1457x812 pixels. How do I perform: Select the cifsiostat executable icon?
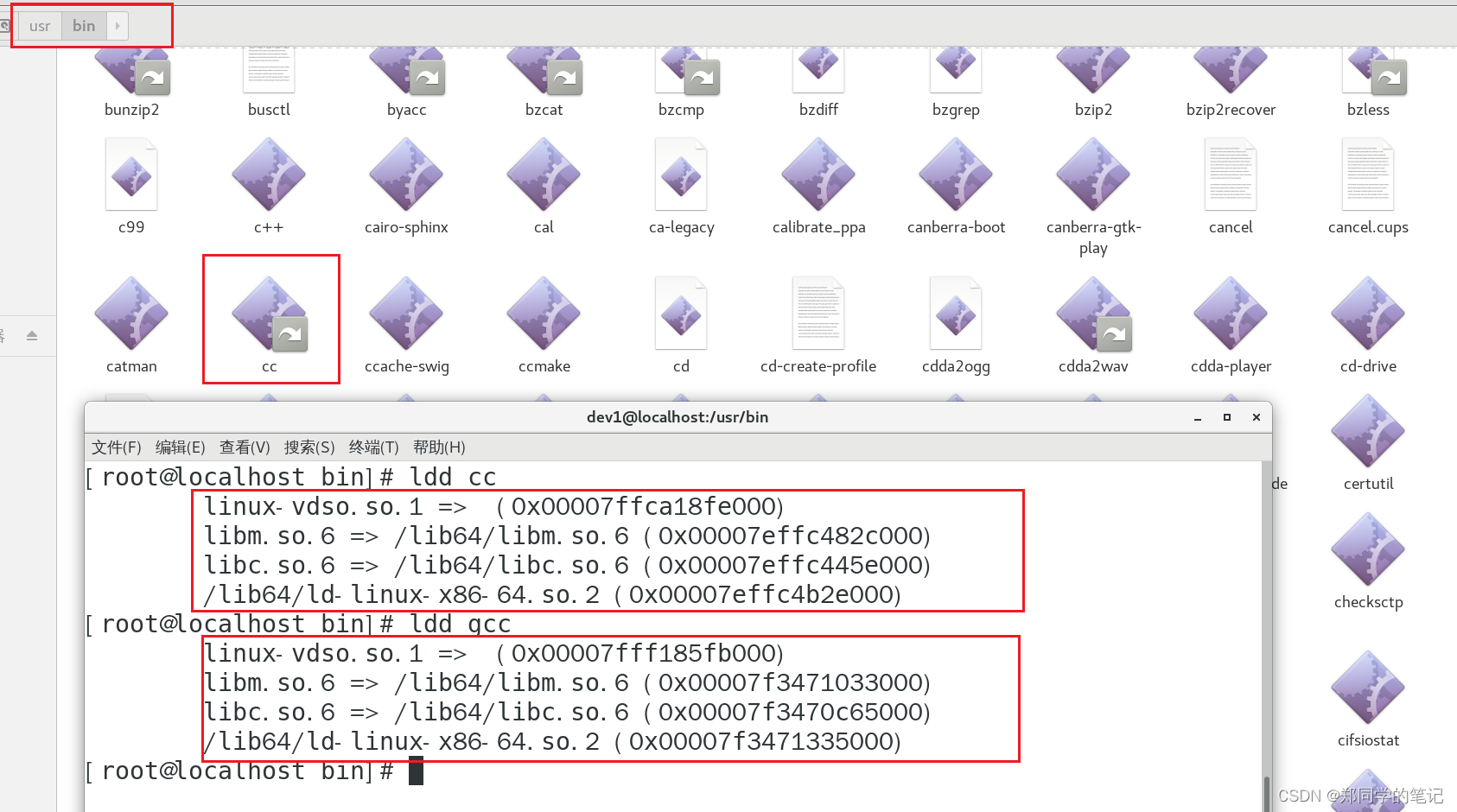pos(1368,688)
